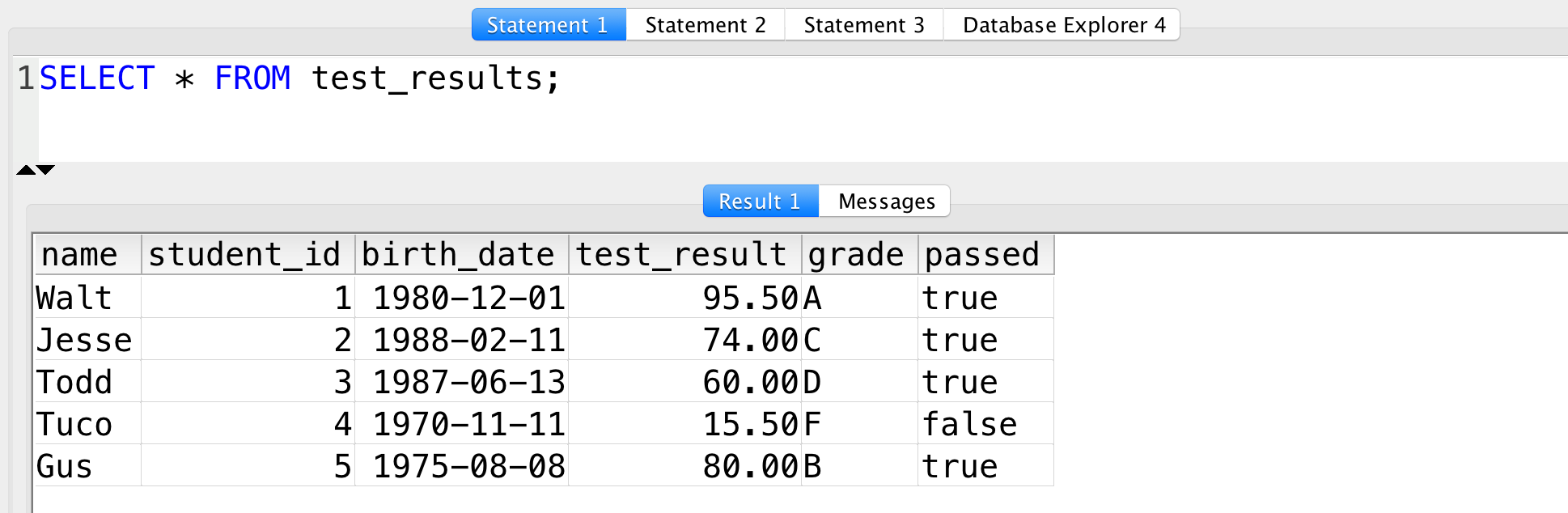Select the name cell 'Gus'
The height and width of the screenshot is (513, 1568).
coord(88,465)
